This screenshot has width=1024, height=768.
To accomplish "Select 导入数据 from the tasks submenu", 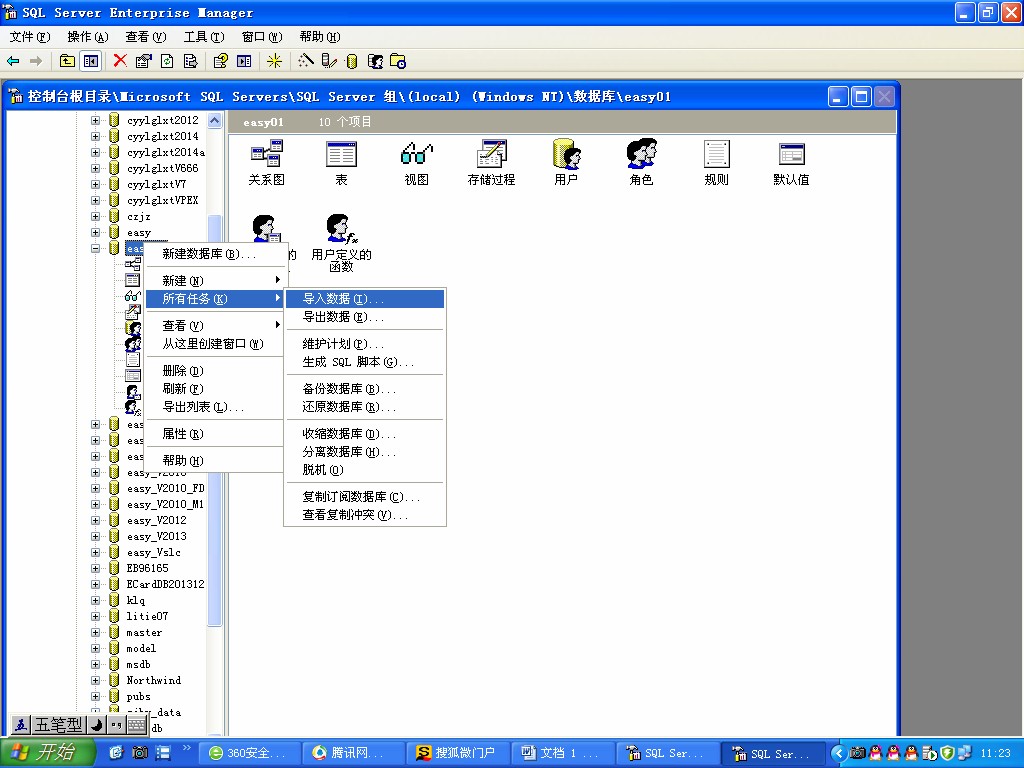I will 343,299.
